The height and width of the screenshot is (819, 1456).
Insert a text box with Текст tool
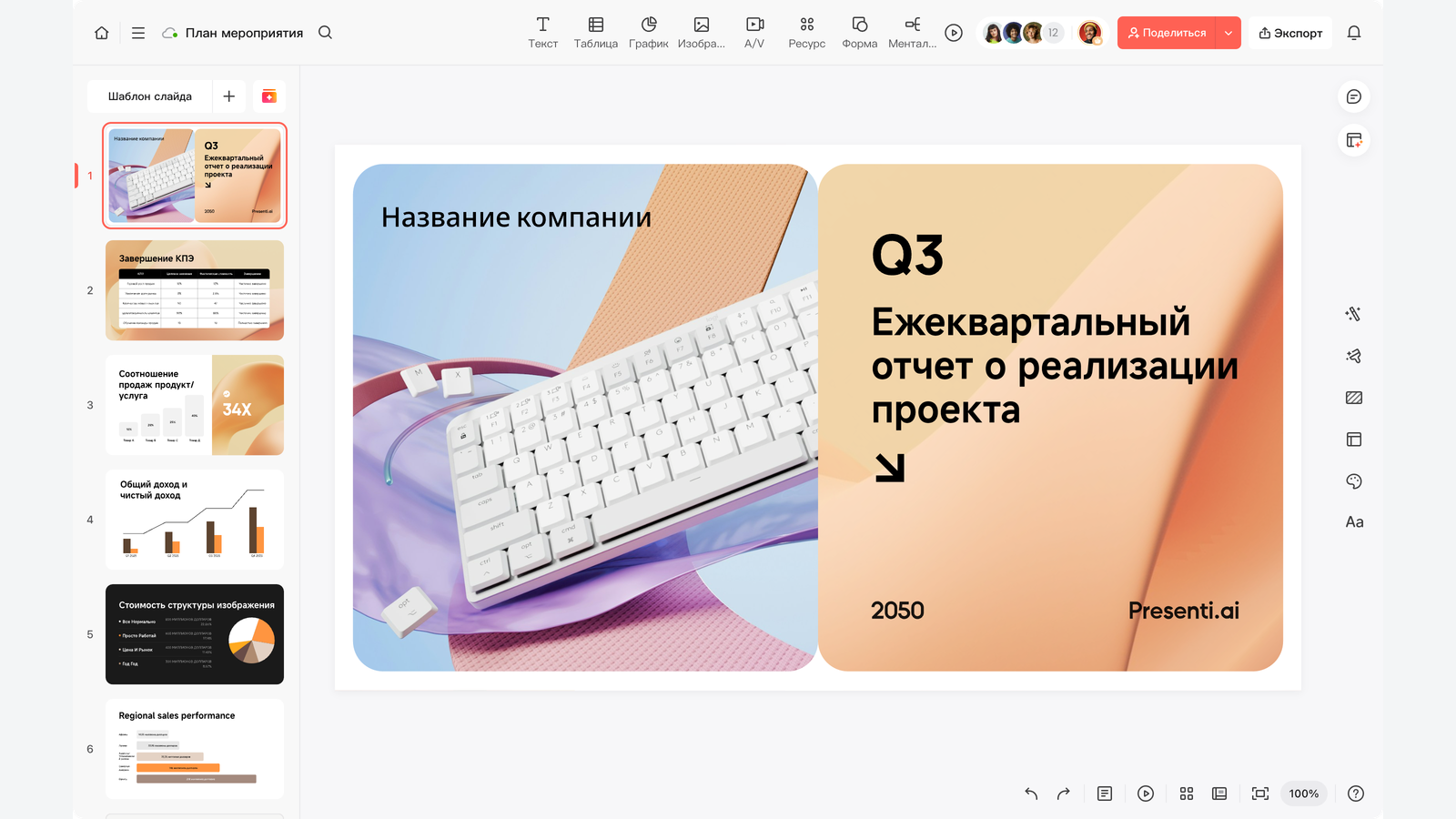(543, 33)
